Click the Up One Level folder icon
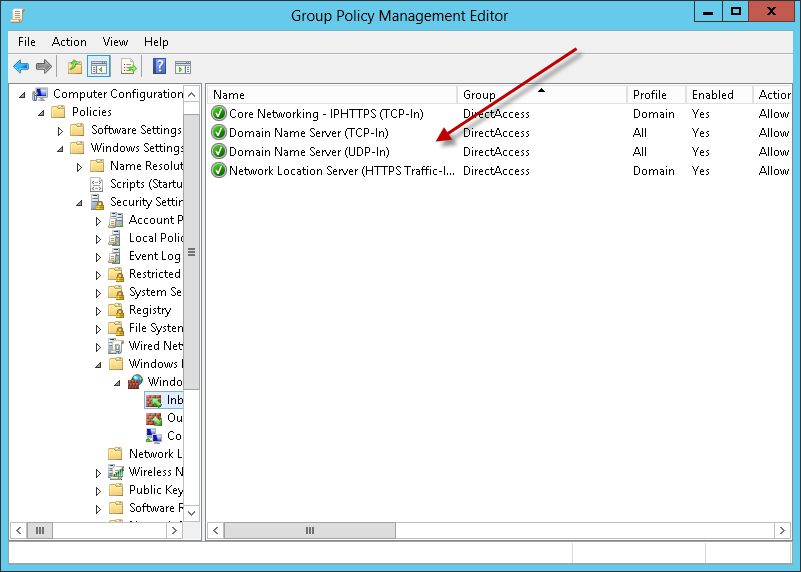The height and width of the screenshot is (572, 801). [74, 67]
